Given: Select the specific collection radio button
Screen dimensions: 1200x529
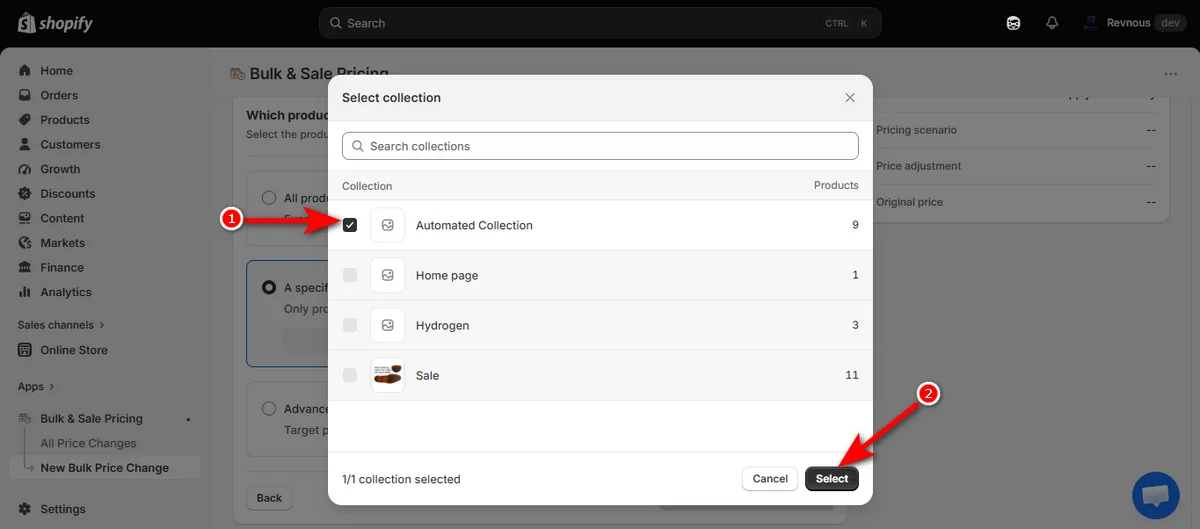Looking at the screenshot, I should 269,287.
